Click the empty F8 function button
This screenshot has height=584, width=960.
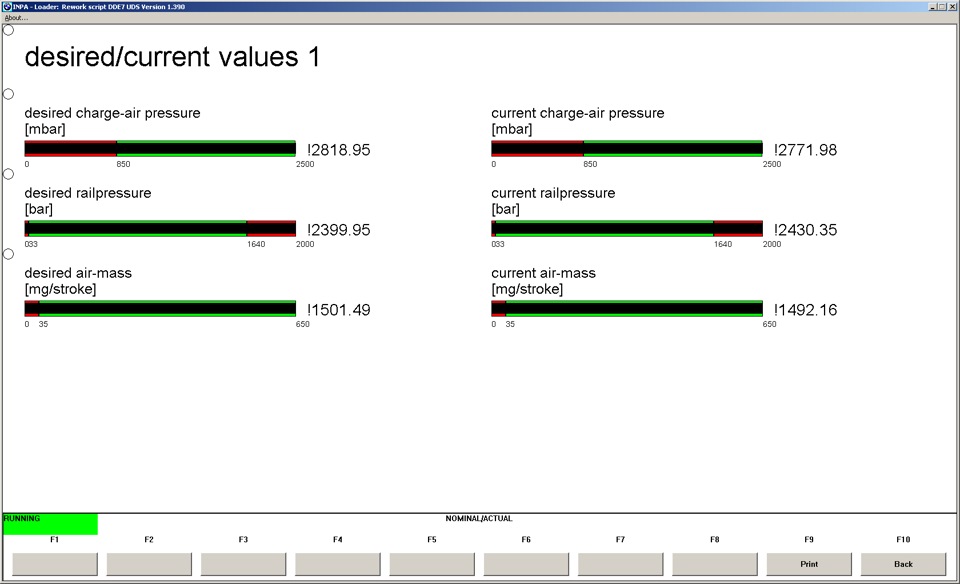(714, 564)
